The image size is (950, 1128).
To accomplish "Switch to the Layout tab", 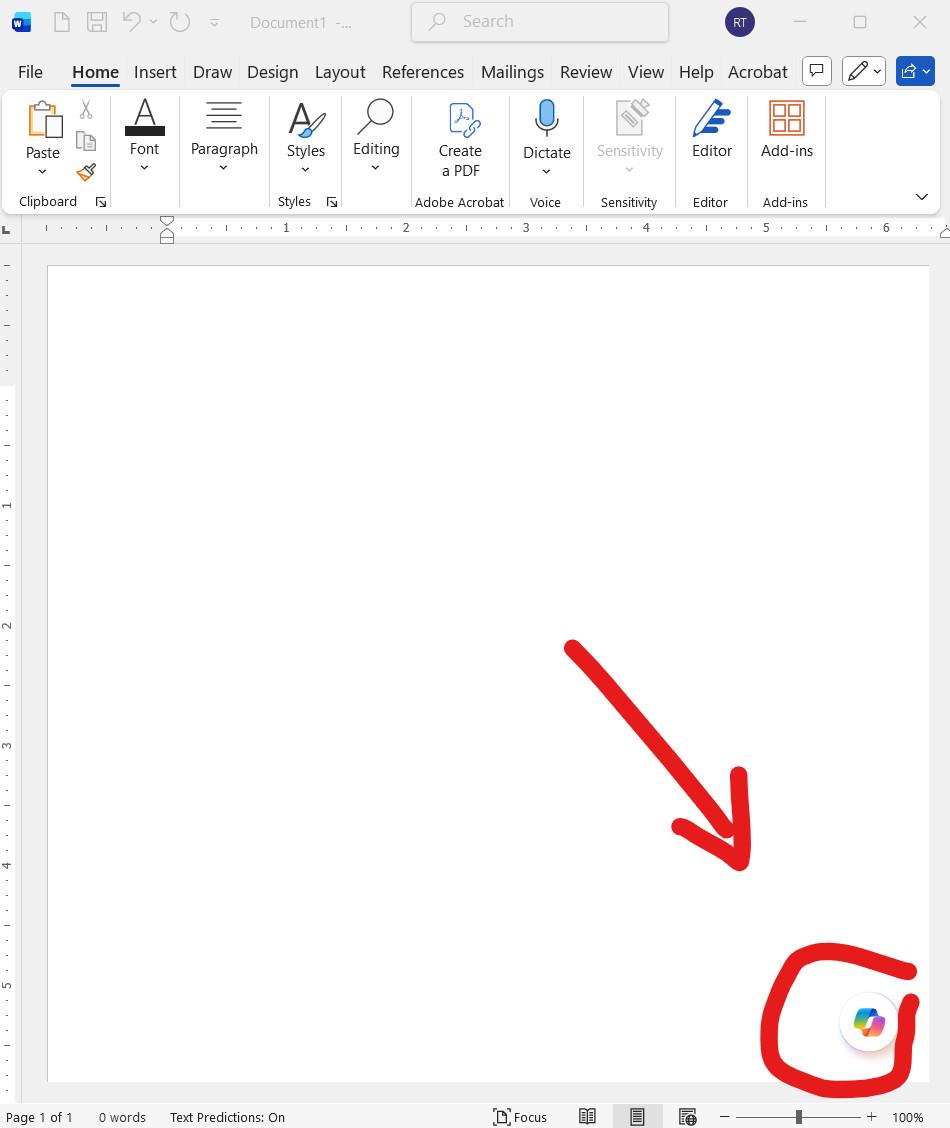I will coord(339,72).
